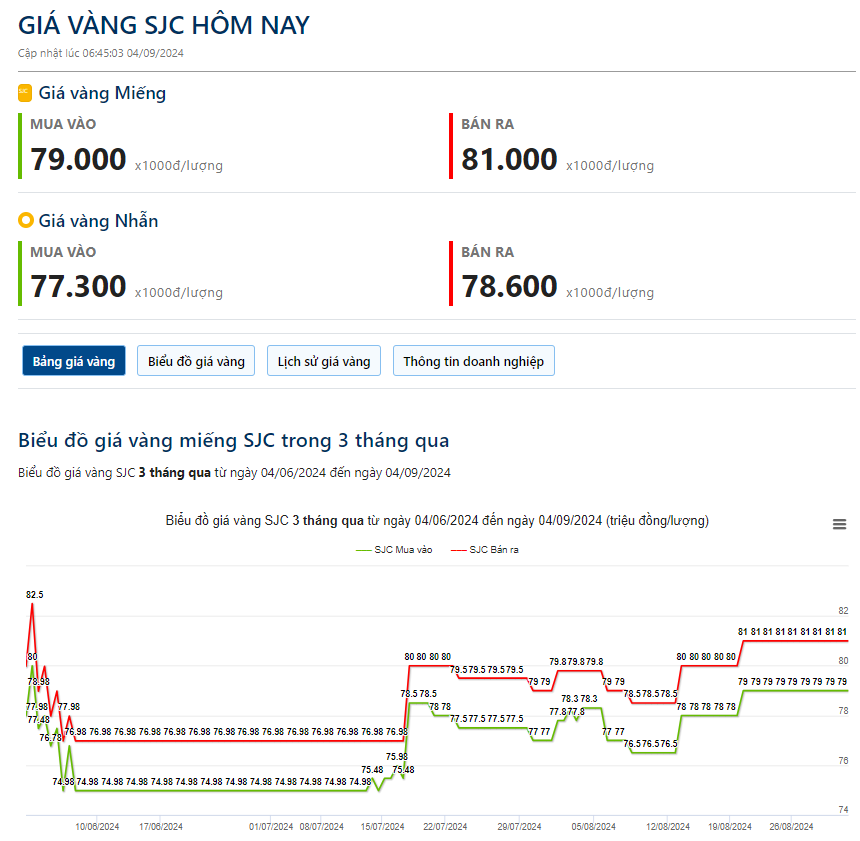Click the gold ring icon beside Giá vàng Nhẫn

(25, 220)
